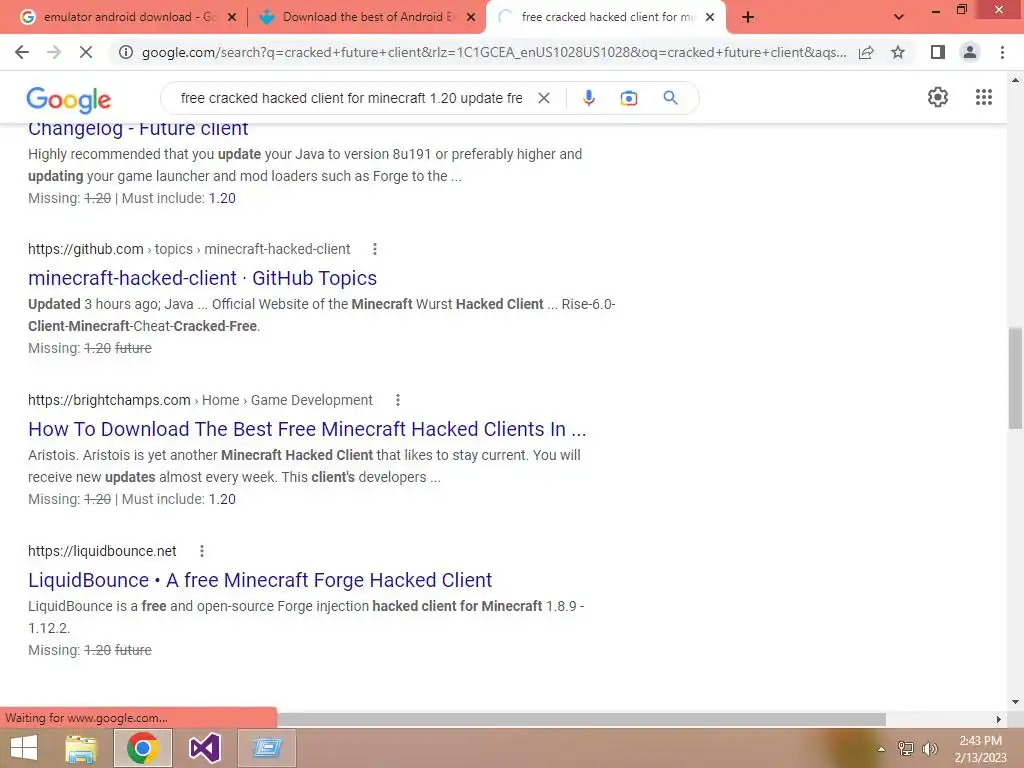Image resolution: width=1024 pixels, height=768 pixels.
Task: Open more options for liquidbounce.net result
Action: pyautogui.click(x=202, y=551)
